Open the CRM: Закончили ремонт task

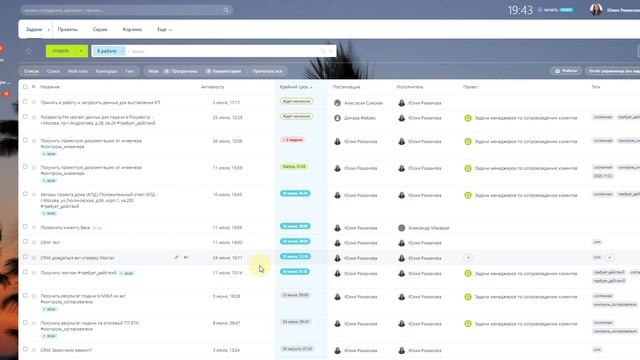66,350
